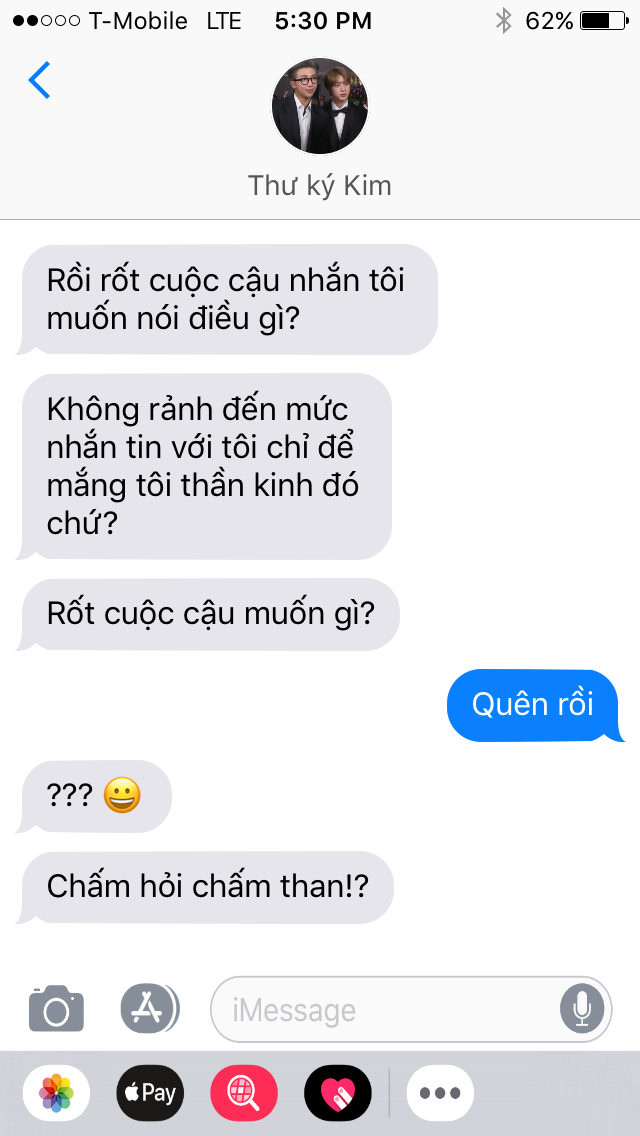Open contact details for Thư ký Kim
640x1136 pixels.
(320, 185)
